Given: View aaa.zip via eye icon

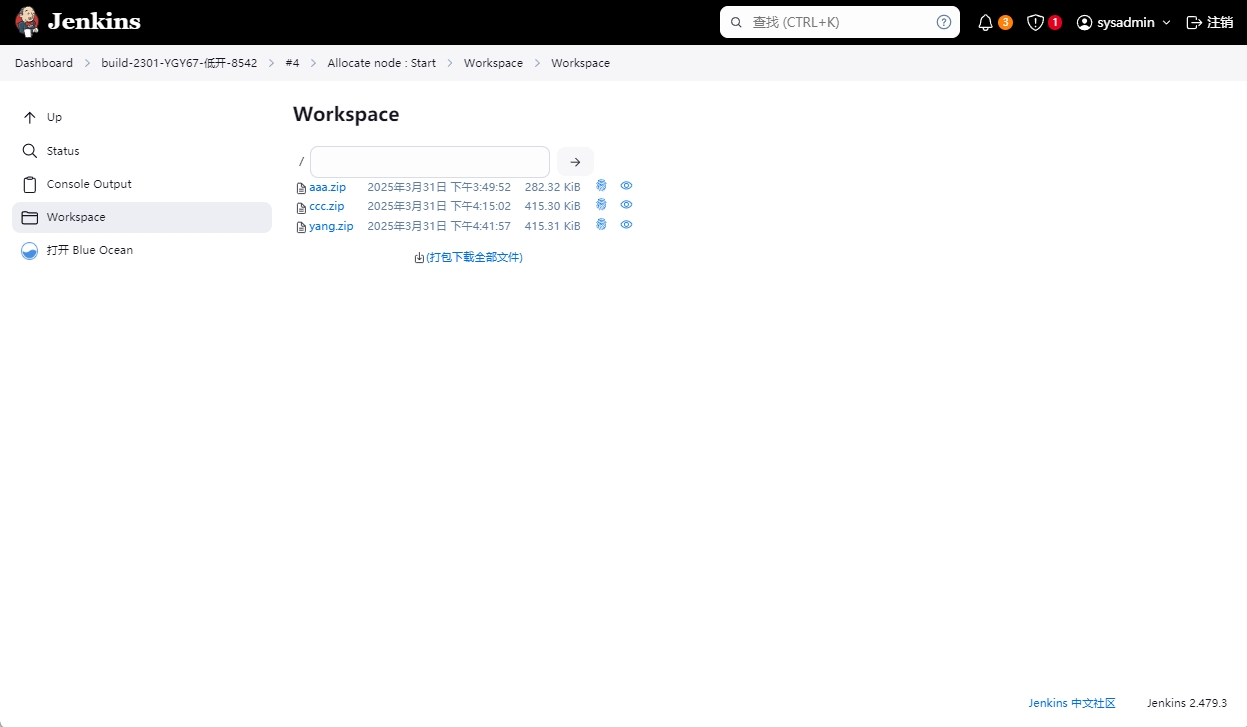Looking at the screenshot, I should pos(626,185).
